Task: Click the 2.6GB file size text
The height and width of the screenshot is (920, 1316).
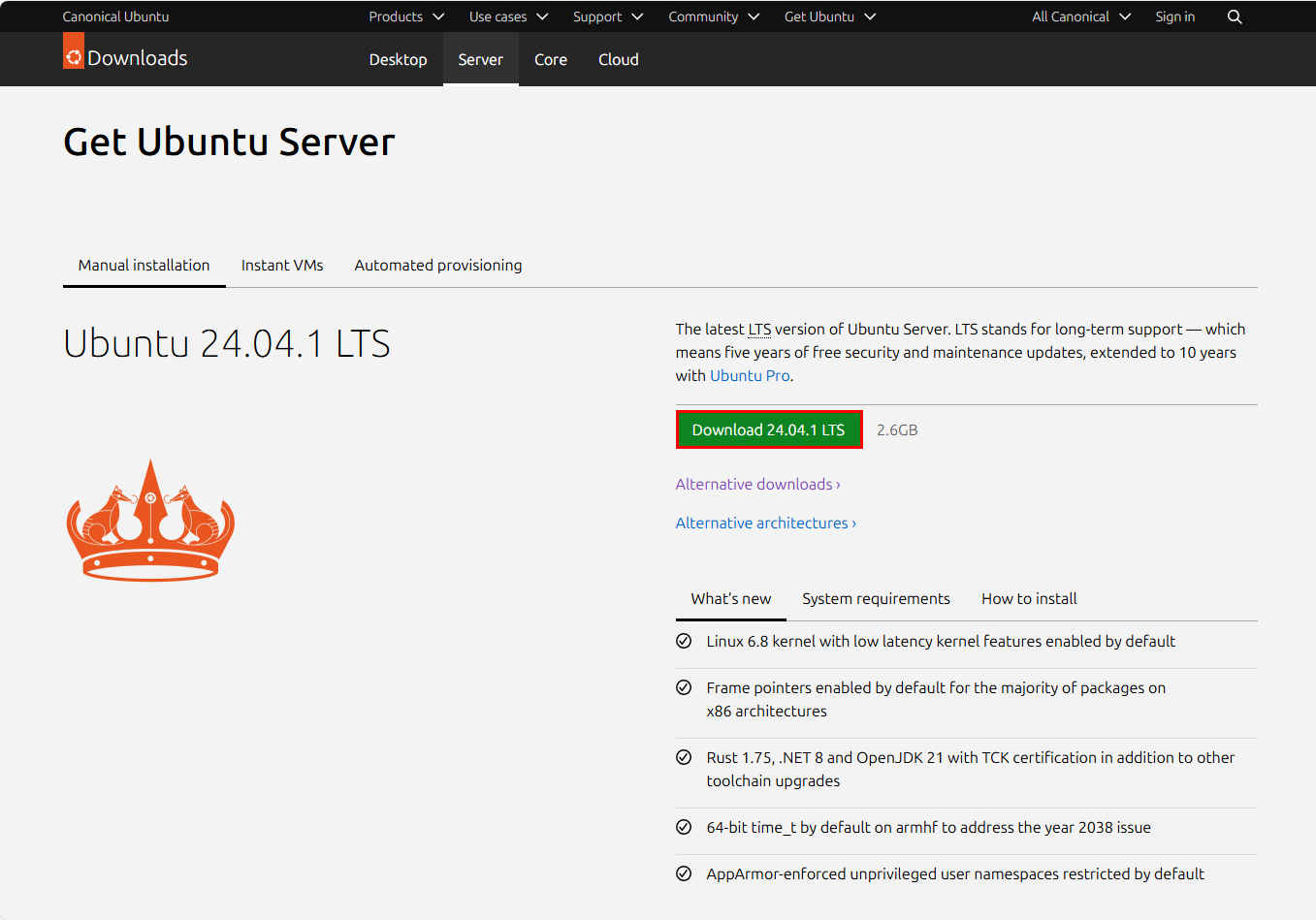Action: (897, 429)
